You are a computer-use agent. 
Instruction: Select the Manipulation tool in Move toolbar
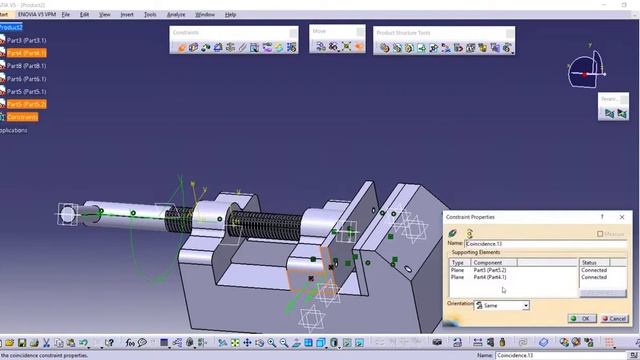pyautogui.click(x=321, y=47)
